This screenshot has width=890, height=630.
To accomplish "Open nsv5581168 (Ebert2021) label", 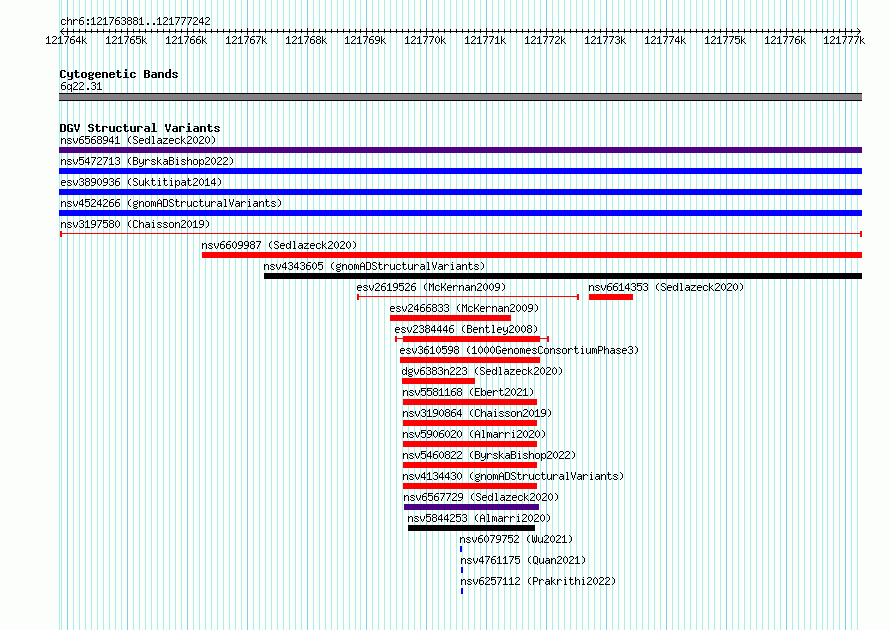I will click(x=468, y=392).
